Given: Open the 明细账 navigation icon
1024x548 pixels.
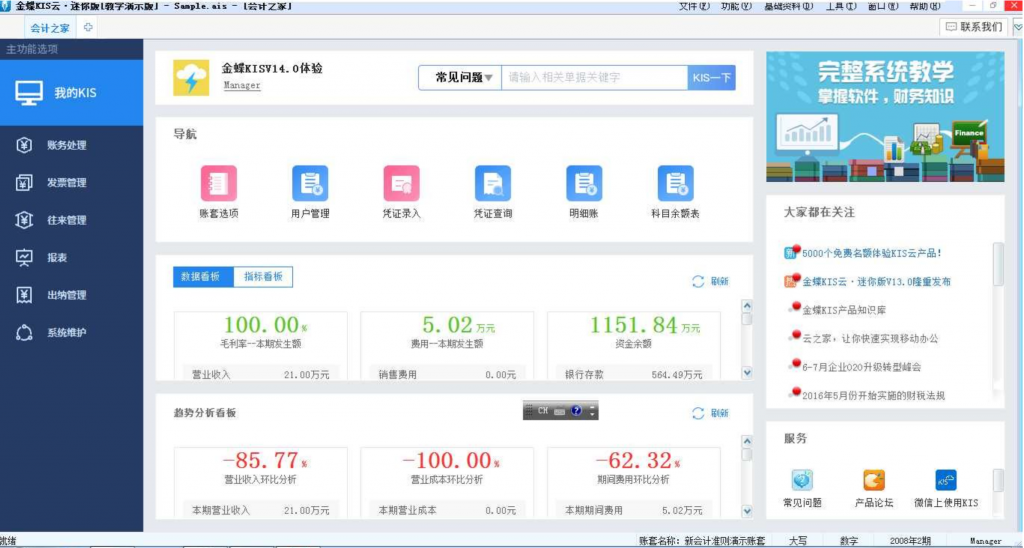Looking at the screenshot, I should (584, 184).
